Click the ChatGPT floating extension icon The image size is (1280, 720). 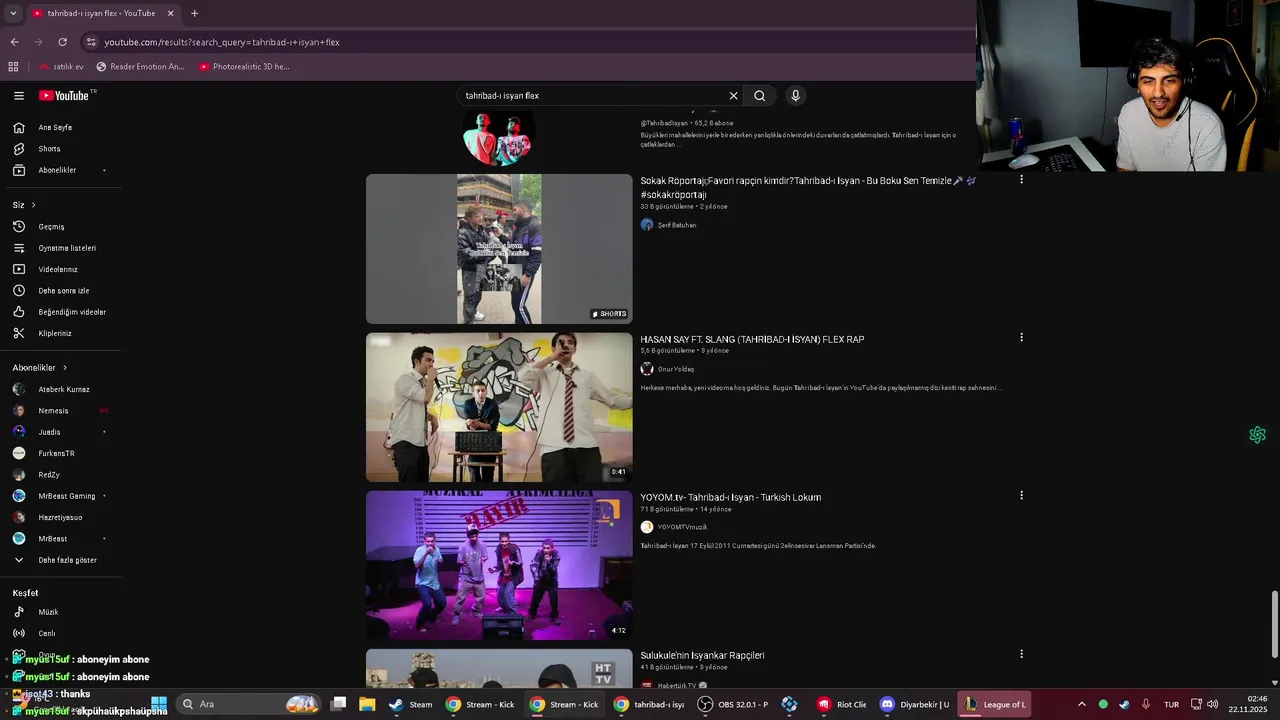coord(1257,435)
